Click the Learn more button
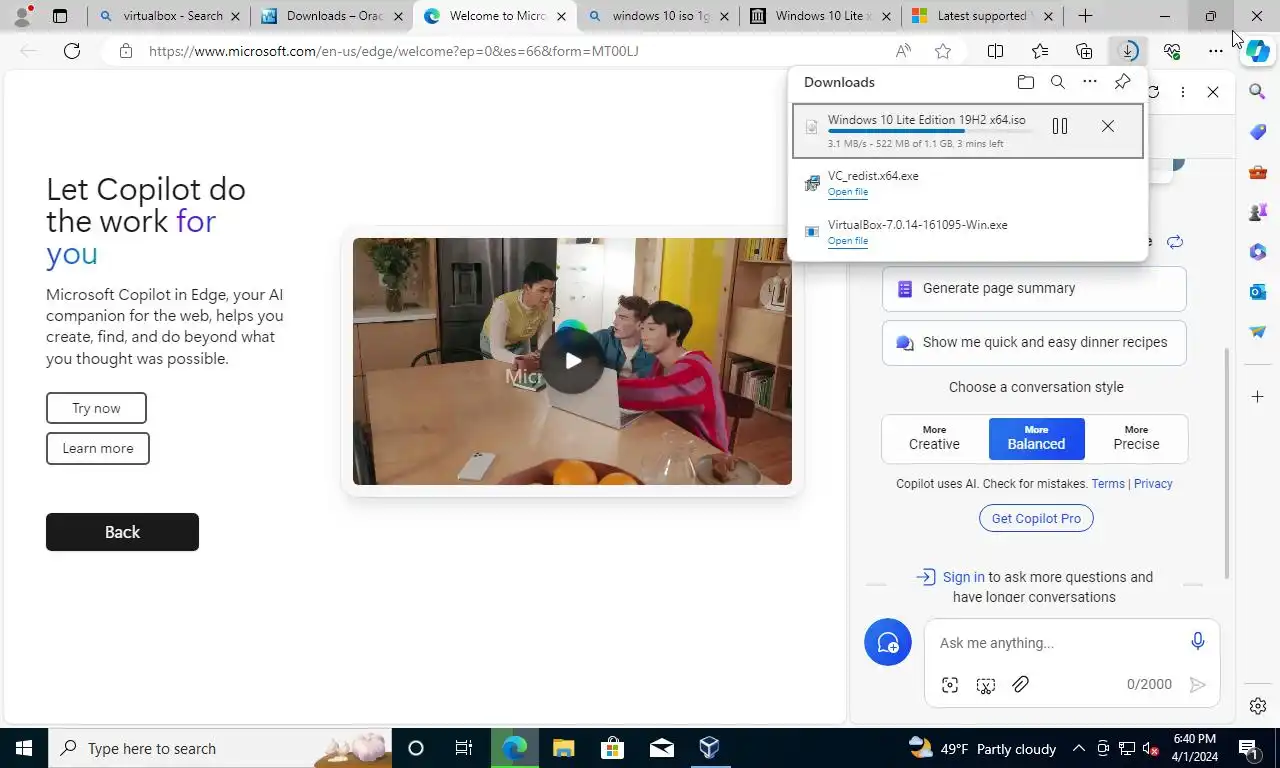This screenshot has height=768, width=1280. pyautogui.click(x=97, y=448)
